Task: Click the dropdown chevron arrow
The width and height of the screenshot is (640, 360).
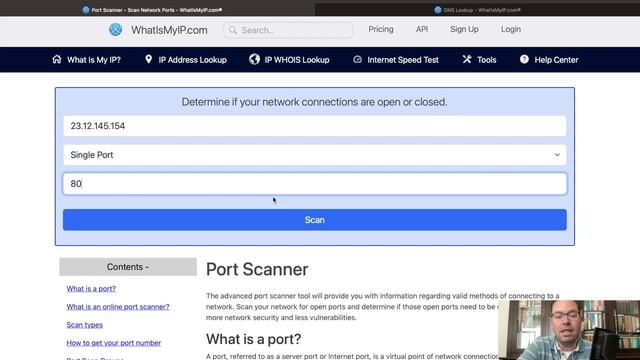Action: [557, 155]
